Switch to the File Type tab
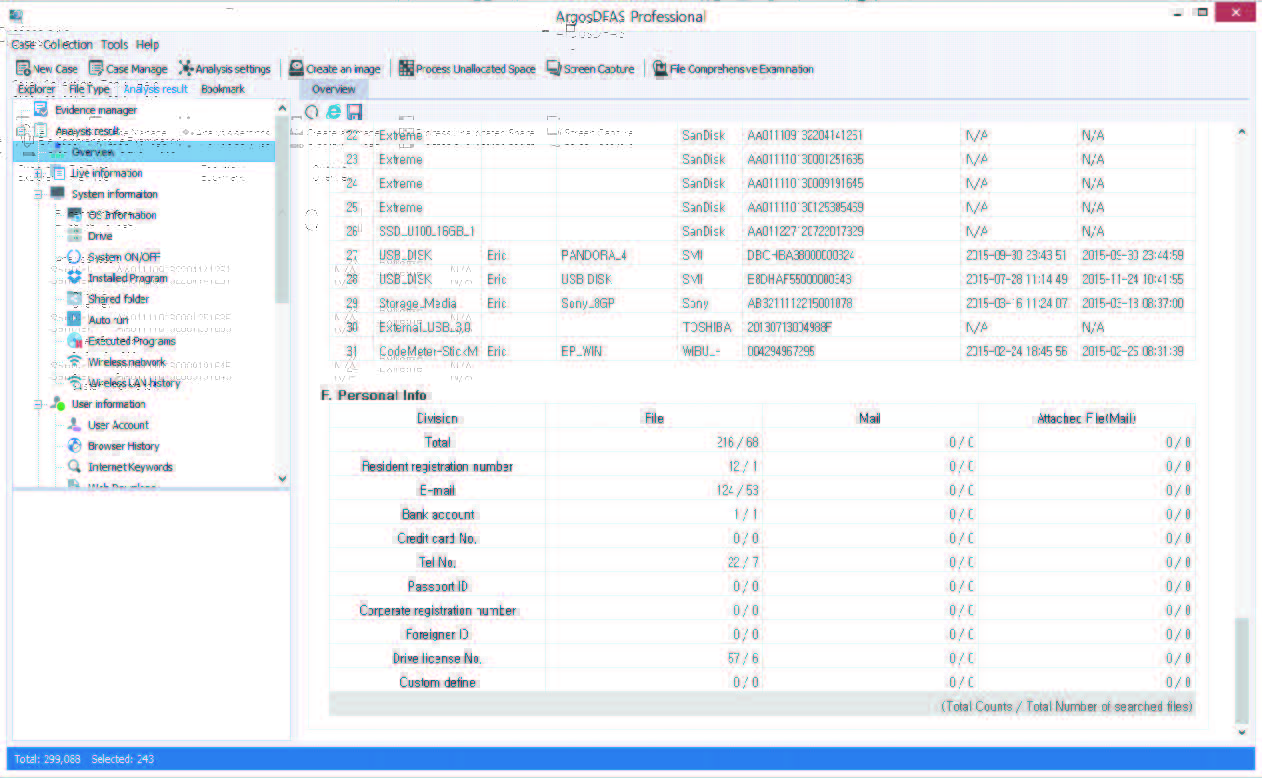This screenshot has height=778, width=1262. [89, 89]
